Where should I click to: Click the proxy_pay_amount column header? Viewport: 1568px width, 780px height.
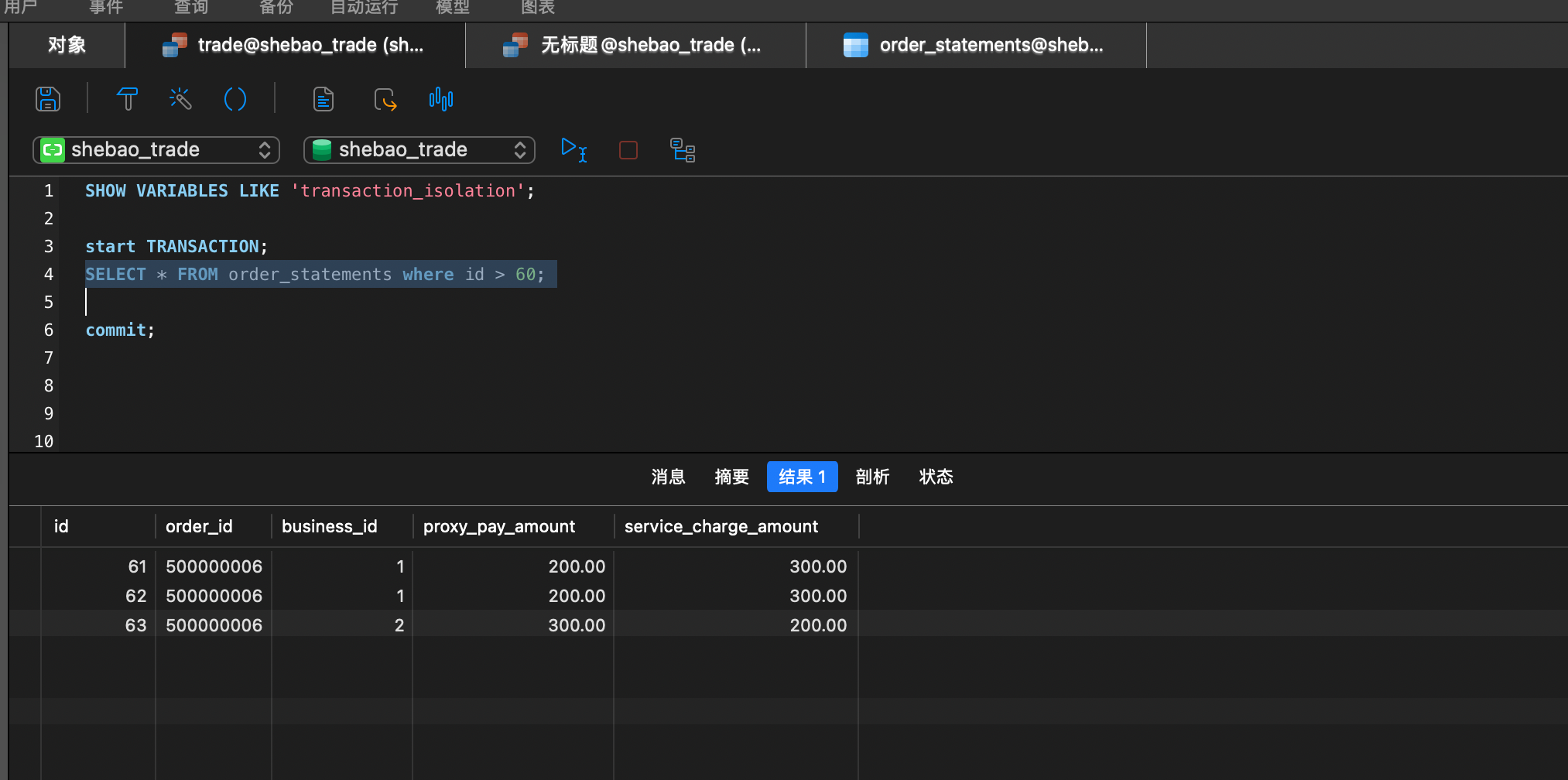click(513, 526)
